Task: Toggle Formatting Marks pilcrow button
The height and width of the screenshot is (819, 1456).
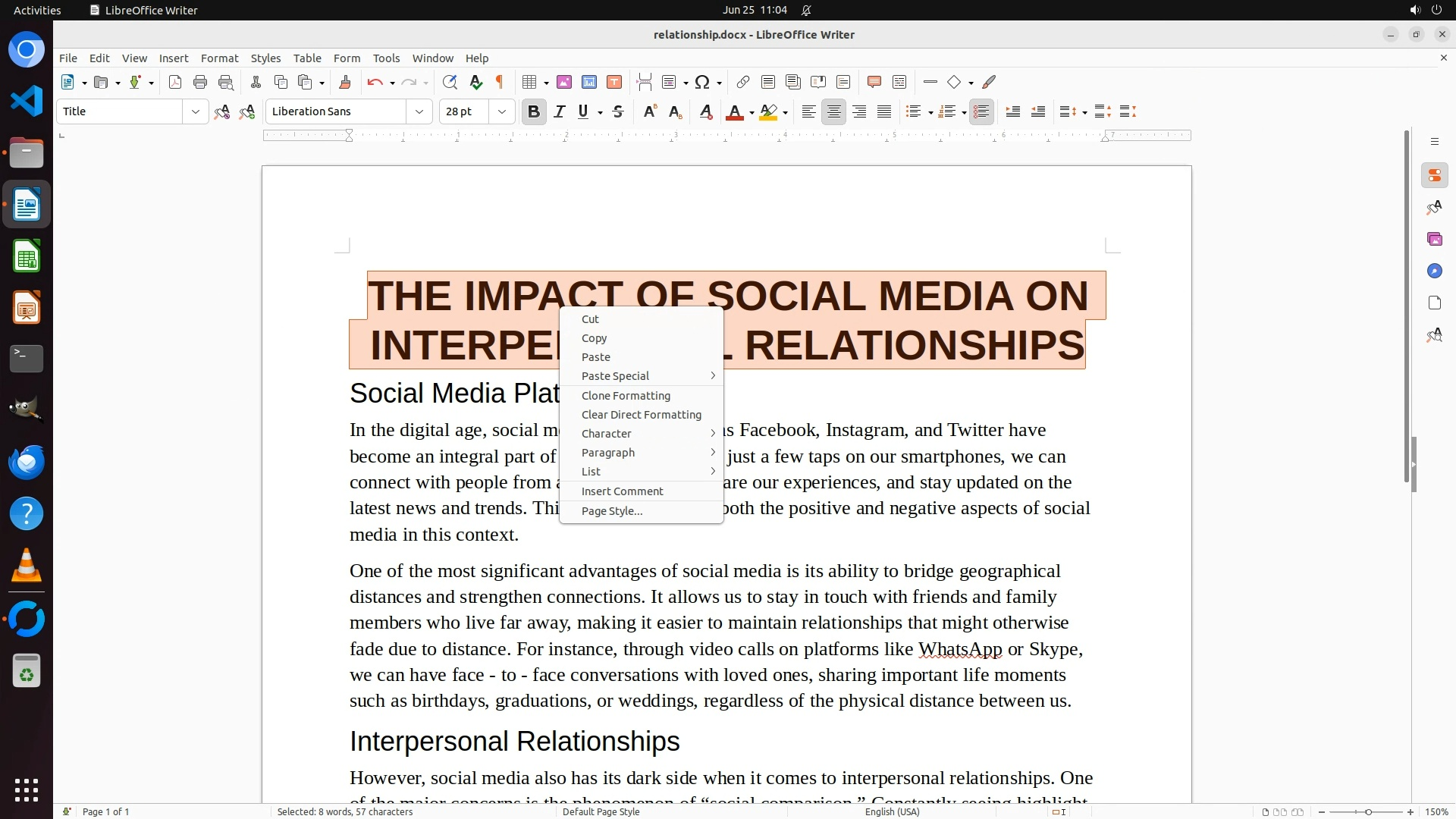Action: [500, 83]
